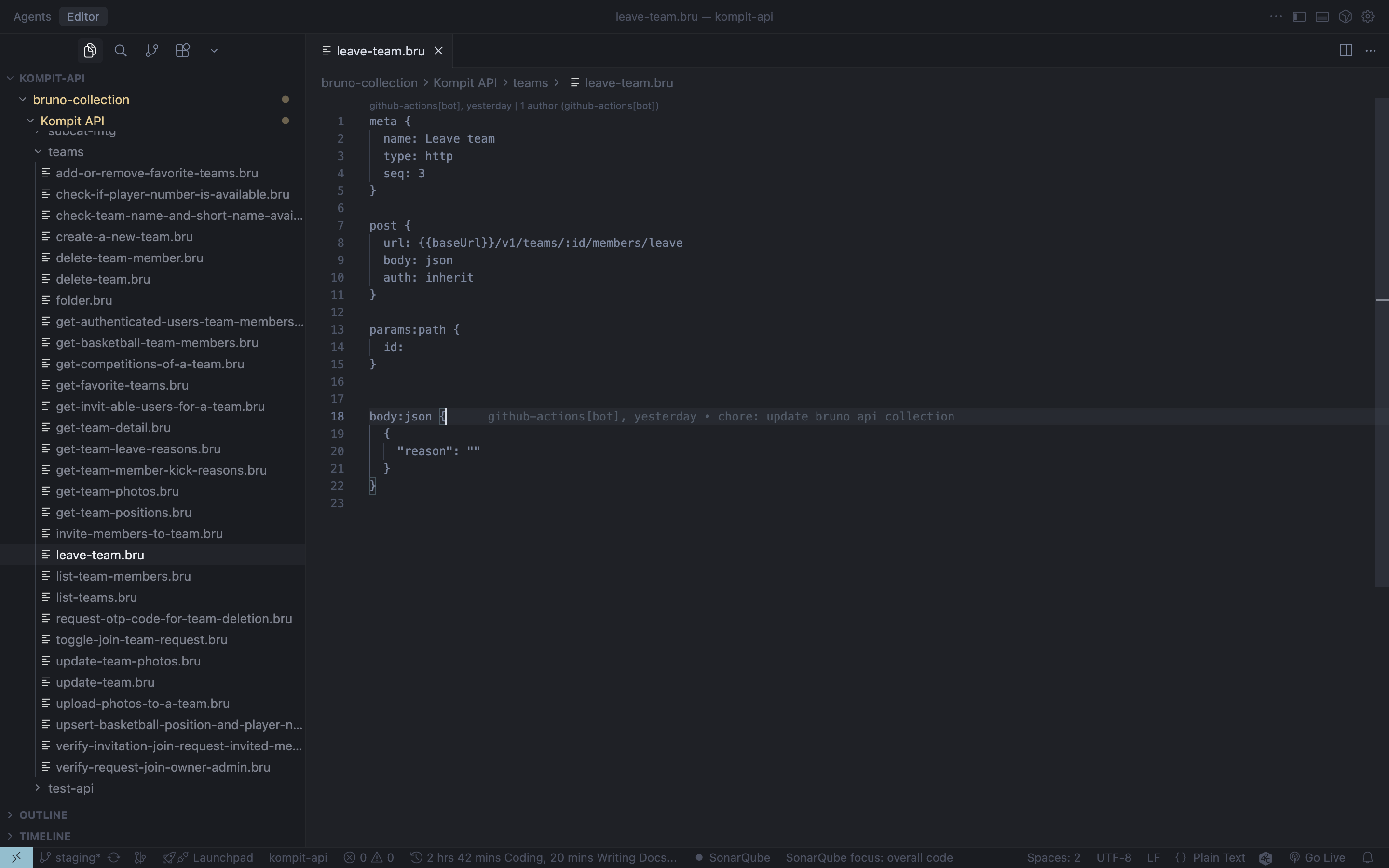Open create-a-new-team.bru file
The height and width of the screenshot is (868, 1389).
tap(152, 236)
